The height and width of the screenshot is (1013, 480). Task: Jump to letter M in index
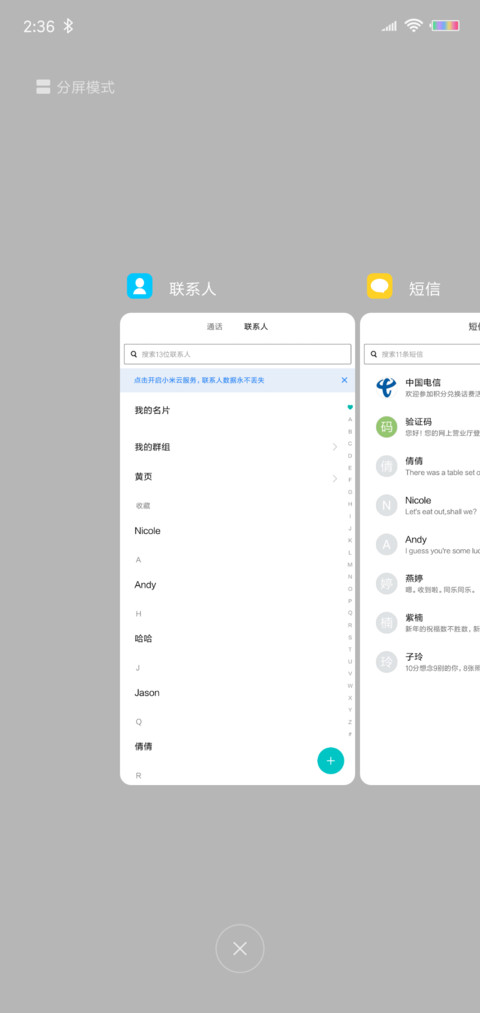[350, 565]
